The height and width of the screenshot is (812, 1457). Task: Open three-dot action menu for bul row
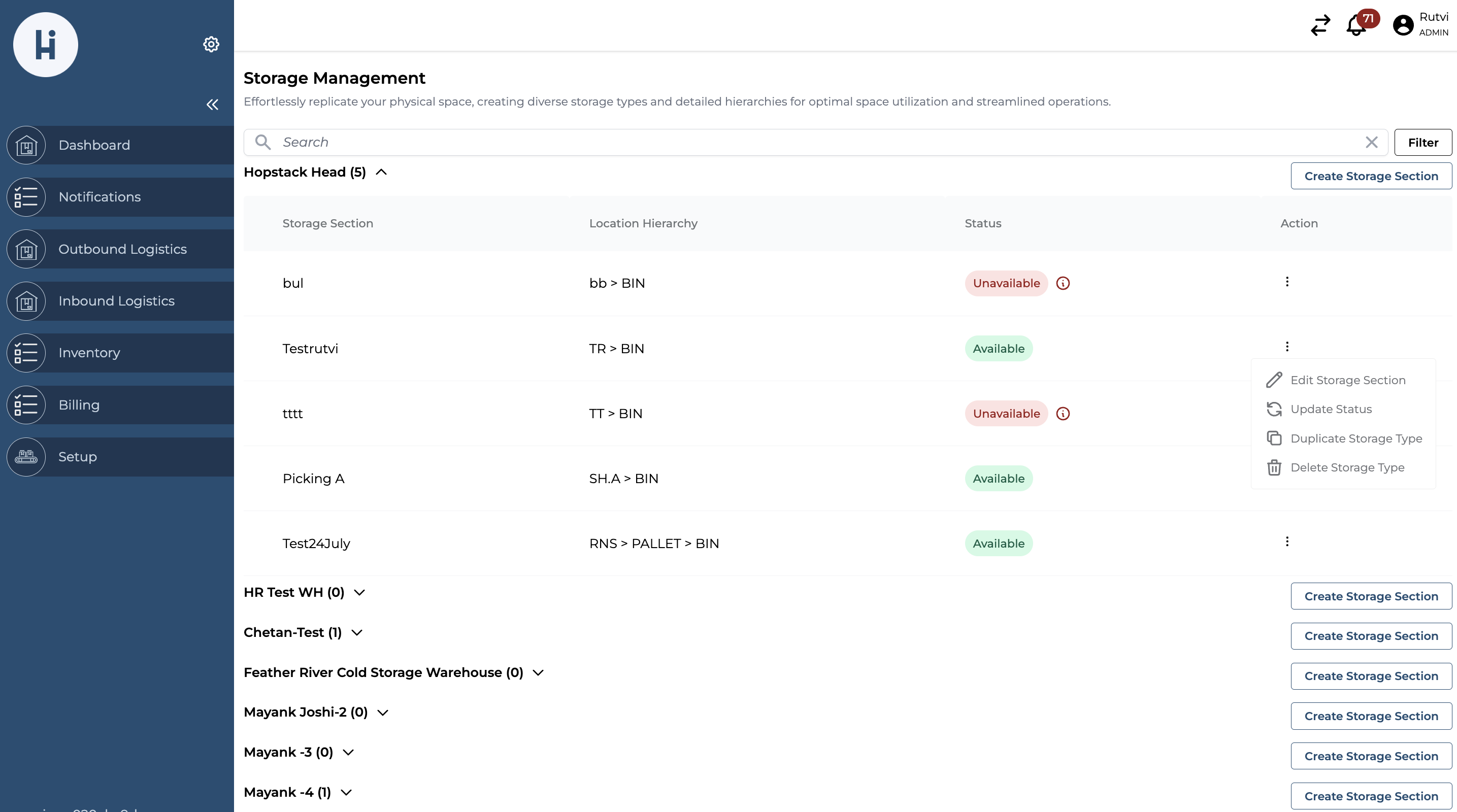pos(1287,282)
